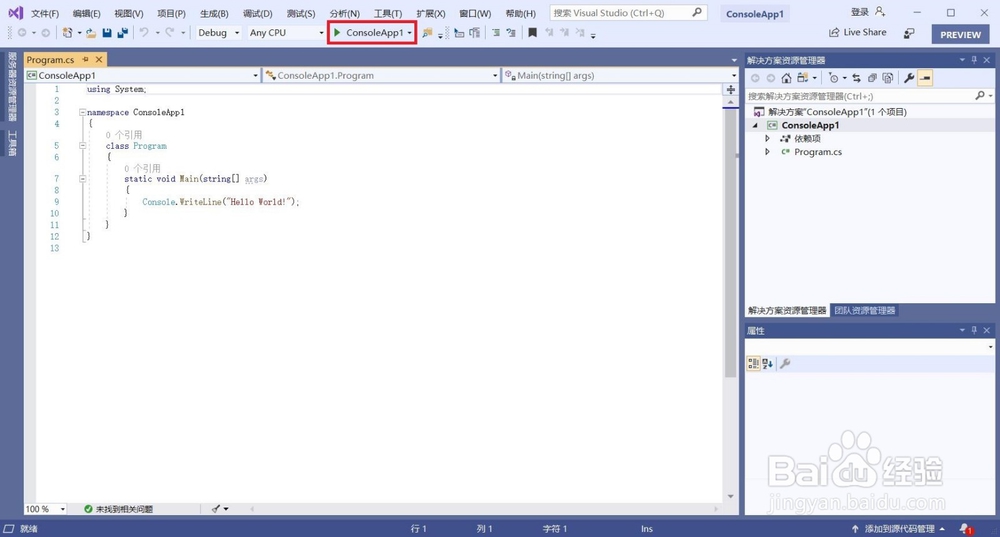Click the Pending Changes Filter clock icon
This screenshot has height=537, width=1000.
(834, 78)
